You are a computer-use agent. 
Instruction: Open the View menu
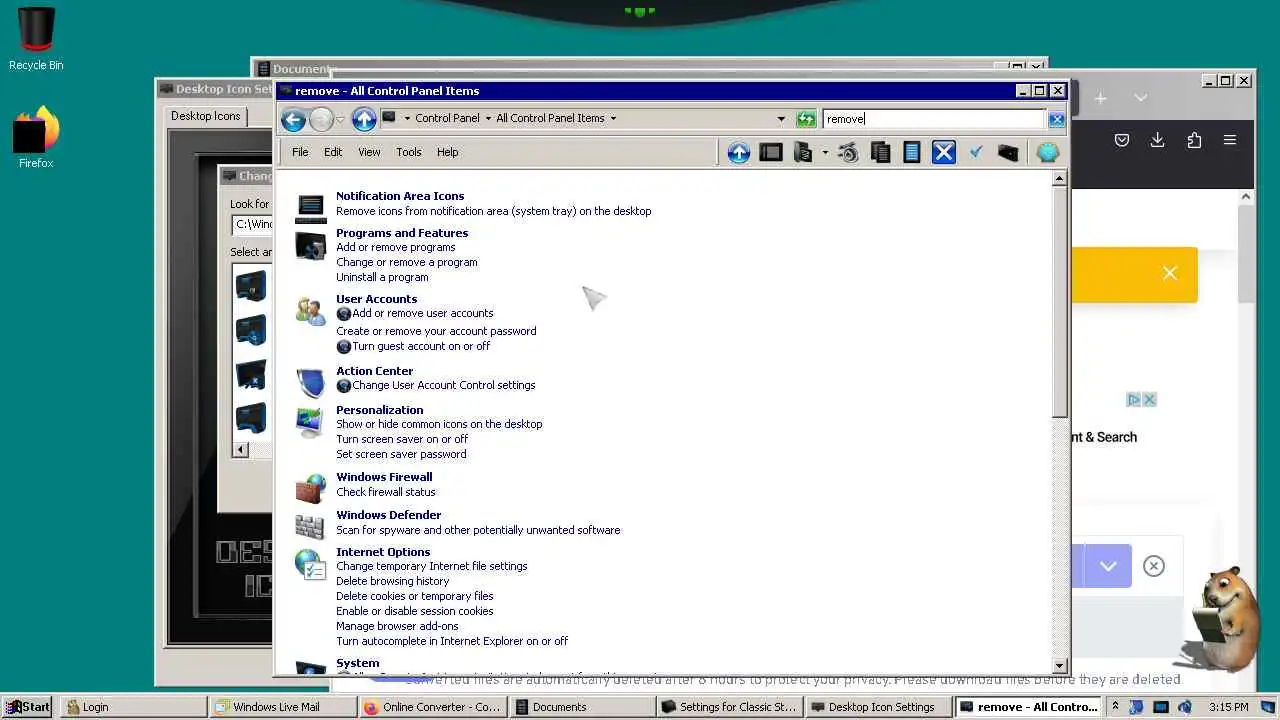tap(369, 152)
